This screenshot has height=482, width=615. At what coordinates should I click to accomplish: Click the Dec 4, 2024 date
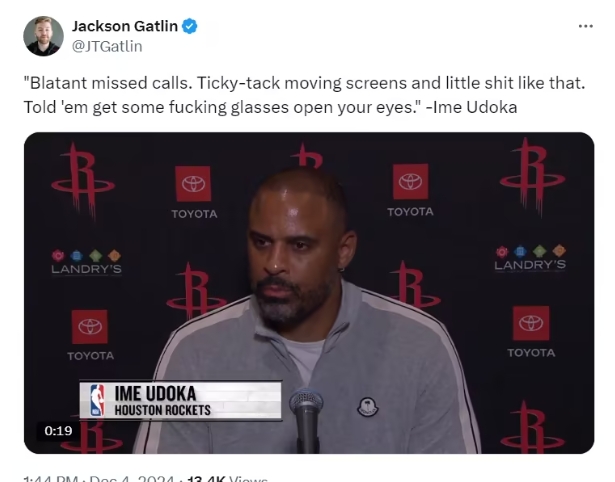point(131,479)
